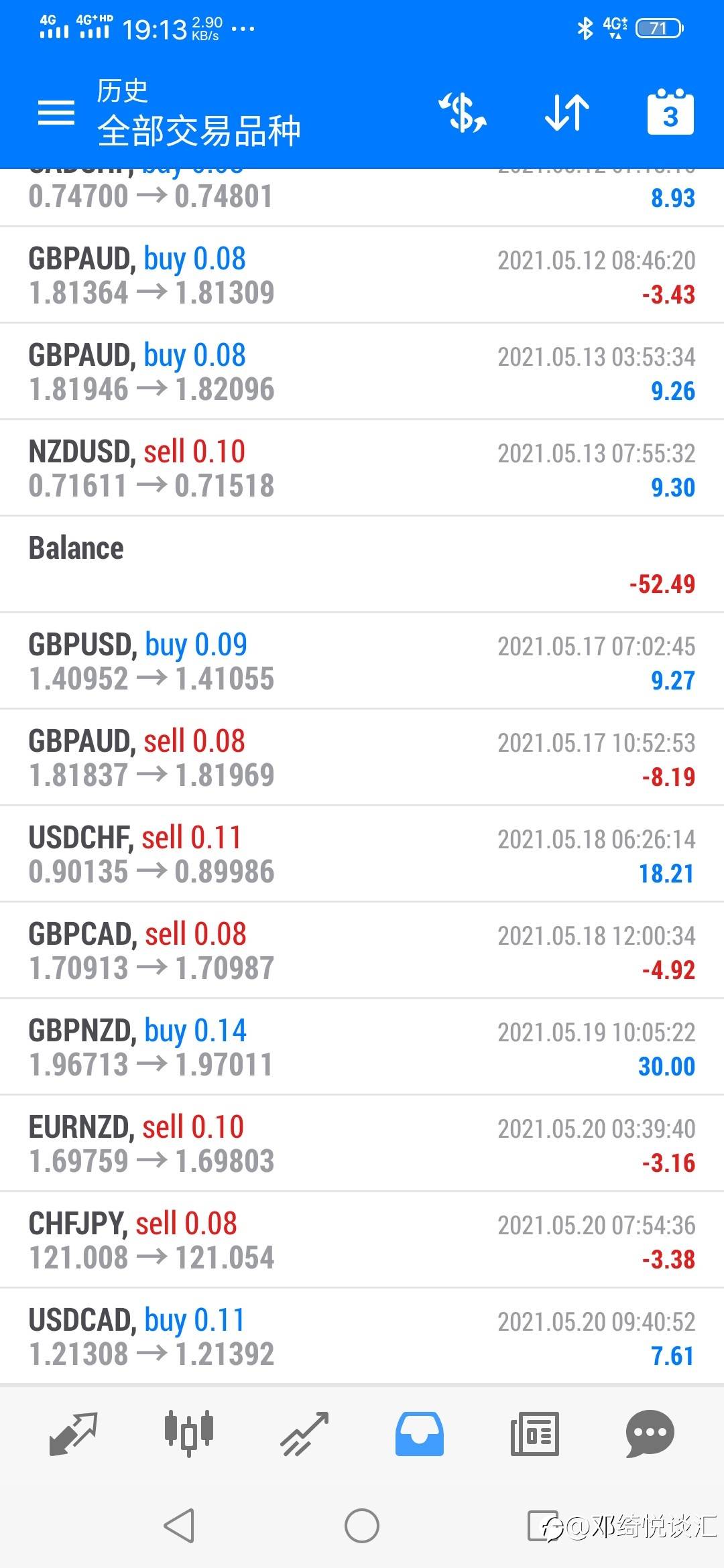Tap the USDCAD buy 0.11 row
Image resolution: width=724 pixels, height=1568 pixels.
362,1337
